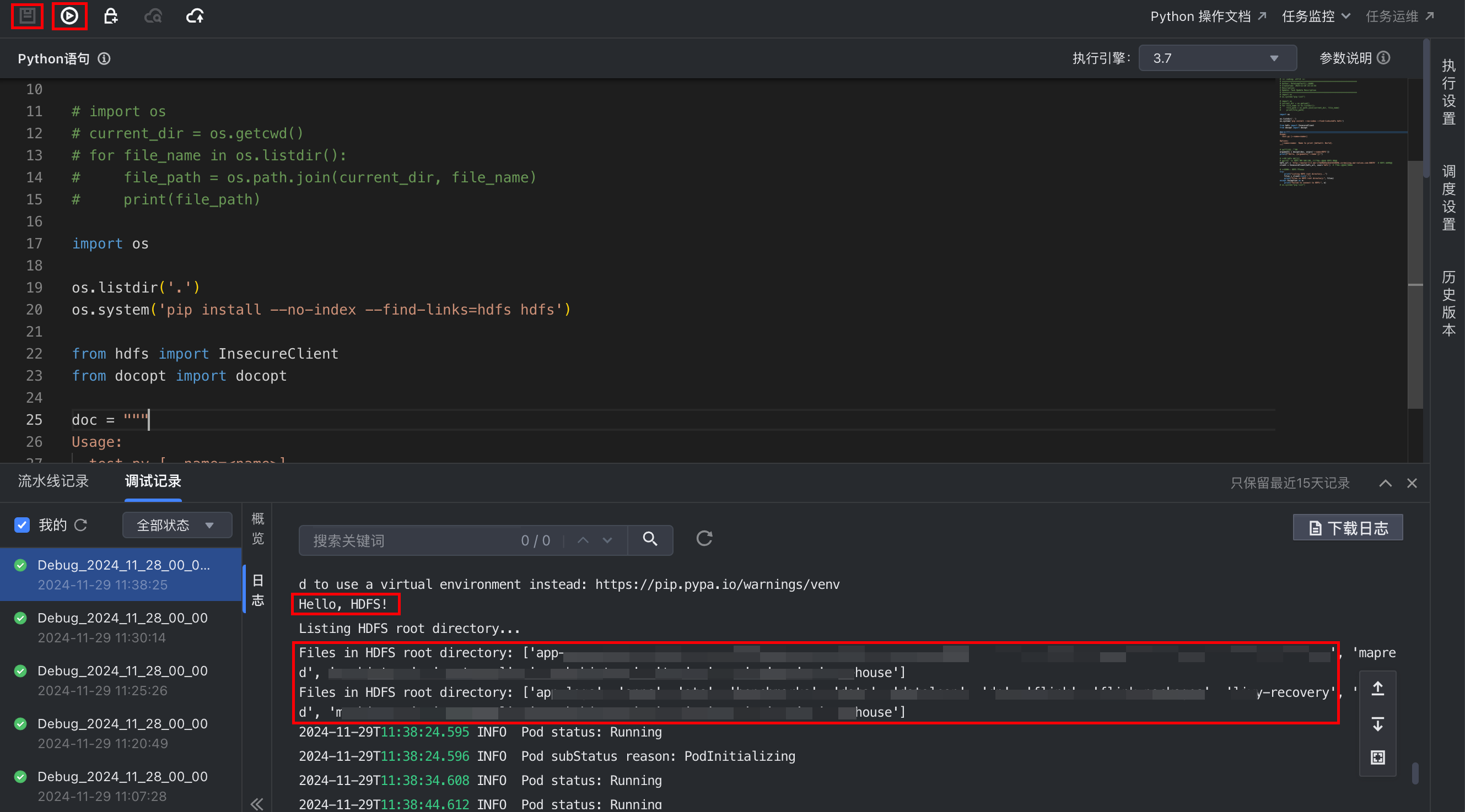Image resolution: width=1465 pixels, height=812 pixels.
Task: Run the Python script with play icon
Action: (69, 16)
